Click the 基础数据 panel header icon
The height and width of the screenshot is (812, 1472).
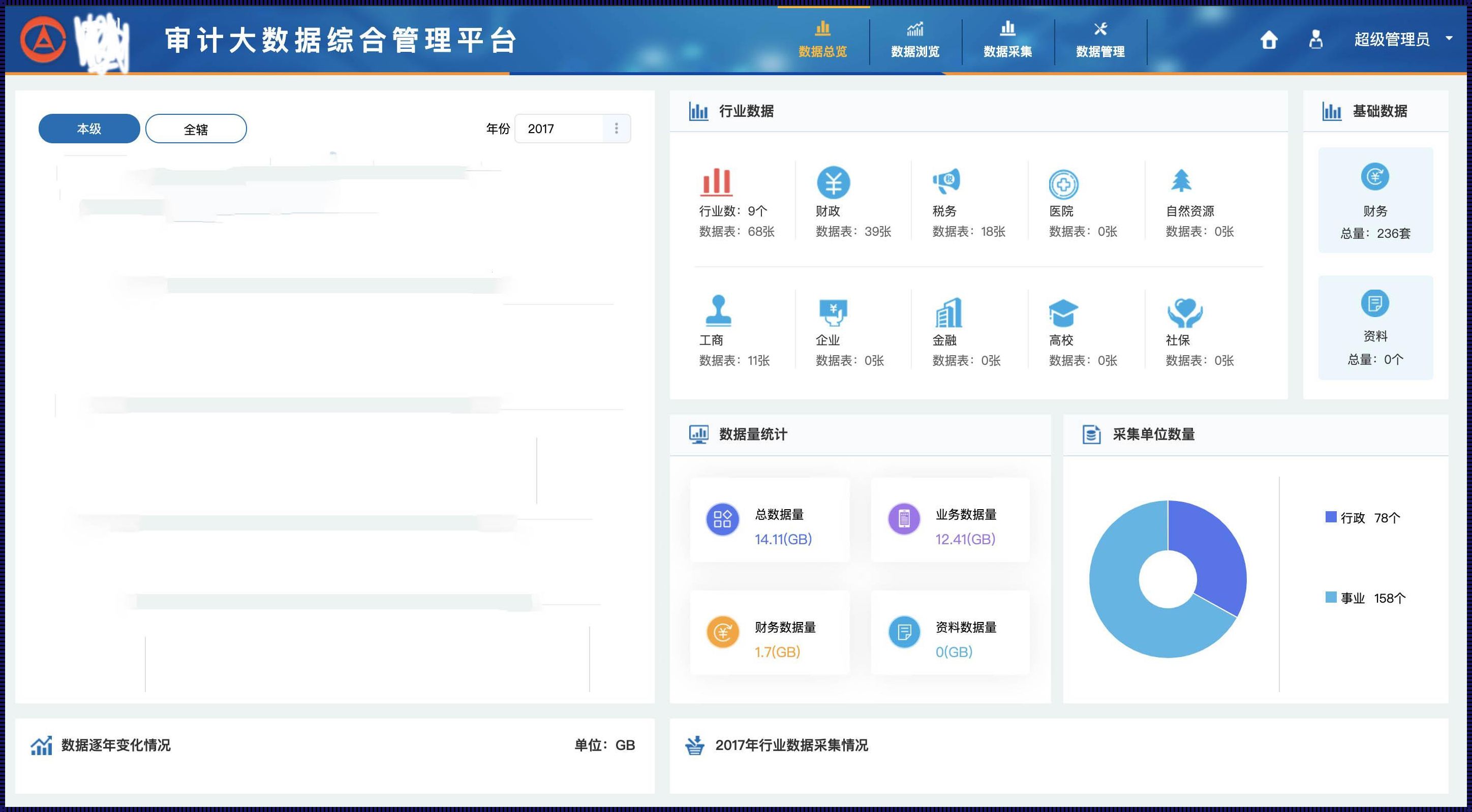point(1331,111)
